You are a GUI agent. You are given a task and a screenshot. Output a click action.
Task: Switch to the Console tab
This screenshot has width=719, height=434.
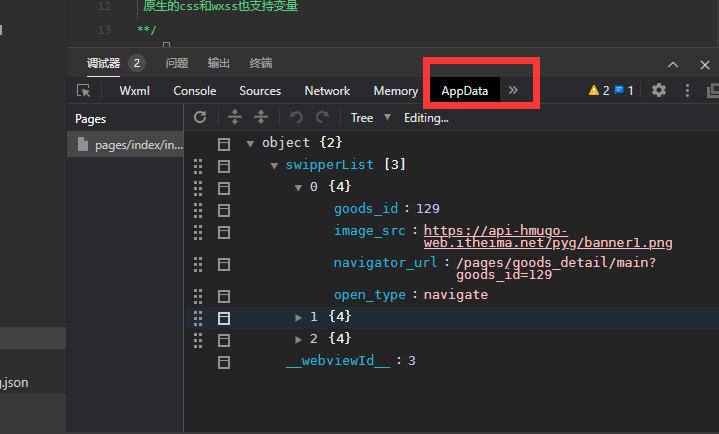pyautogui.click(x=194, y=91)
